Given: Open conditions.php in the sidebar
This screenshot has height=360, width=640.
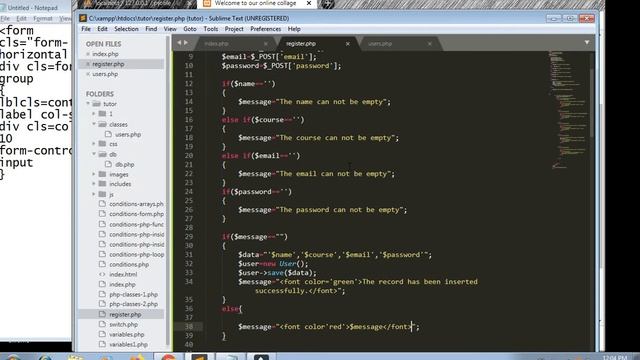Looking at the screenshot, I should tap(129, 264).
